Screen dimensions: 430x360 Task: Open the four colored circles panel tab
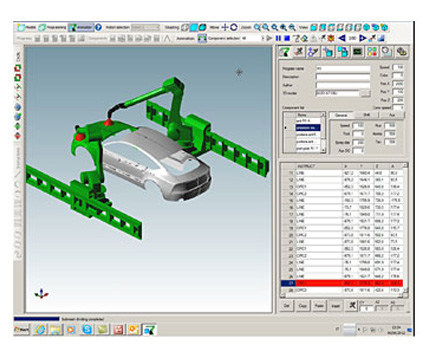click(372, 52)
